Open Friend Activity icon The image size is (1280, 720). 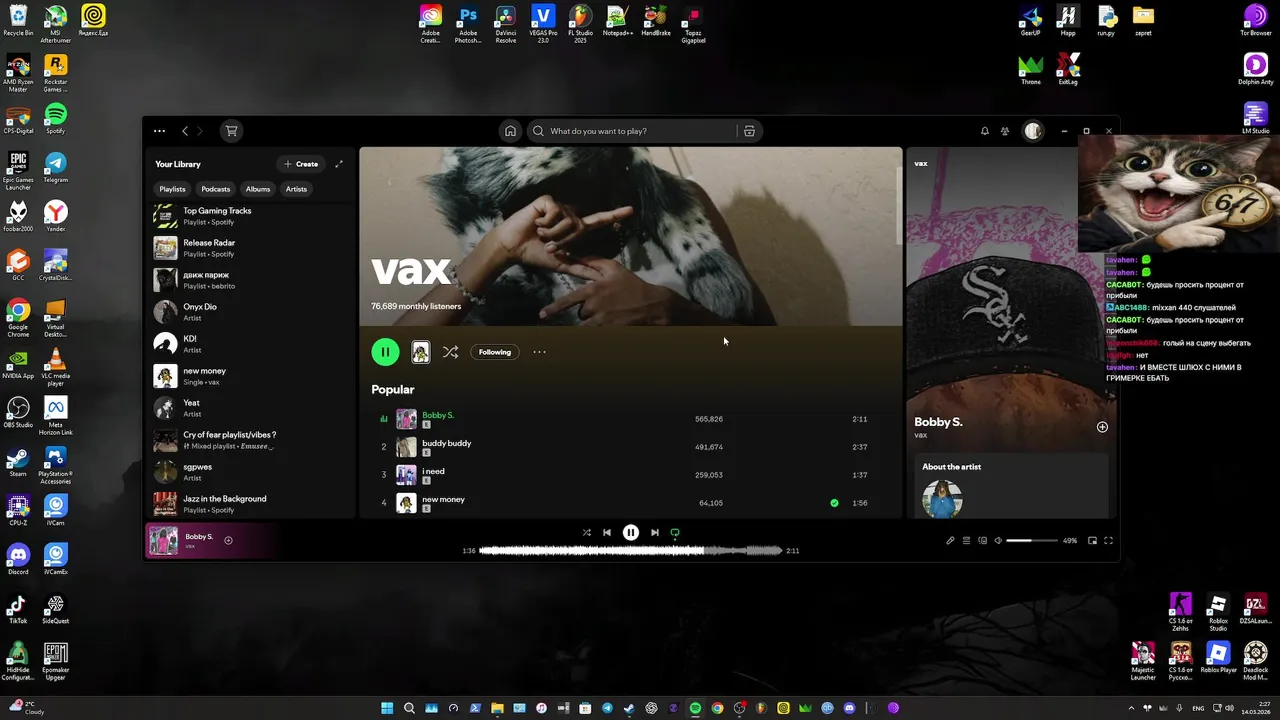tap(1005, 131)
